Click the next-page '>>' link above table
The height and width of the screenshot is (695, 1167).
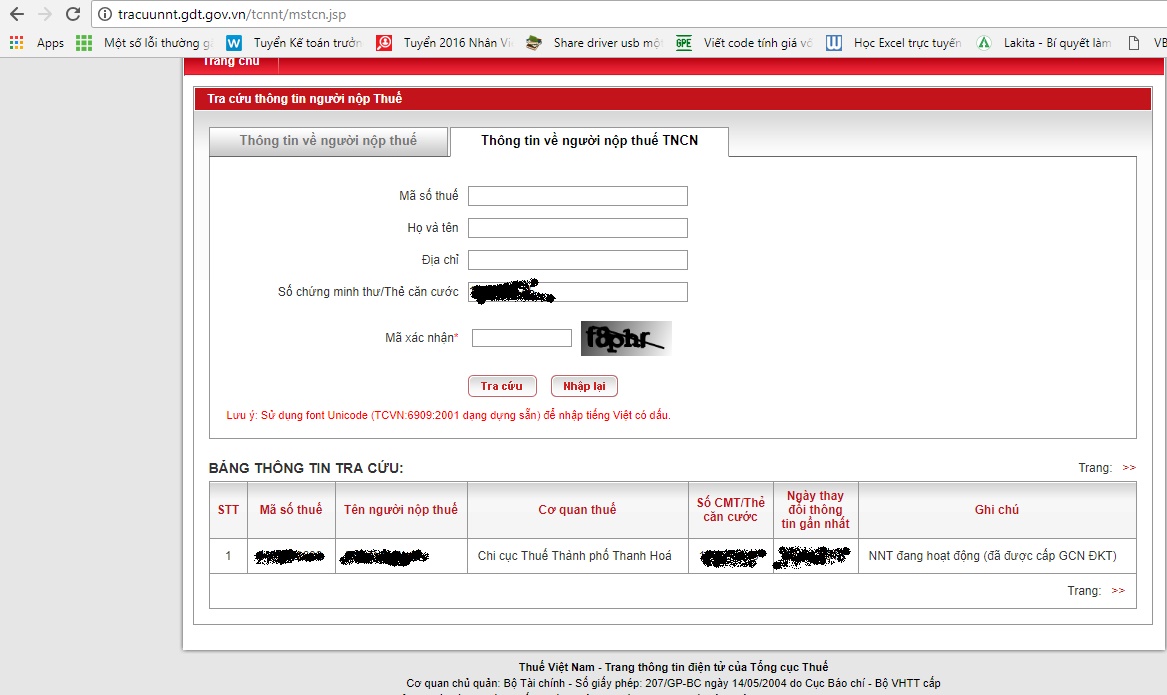(1129, 468)
